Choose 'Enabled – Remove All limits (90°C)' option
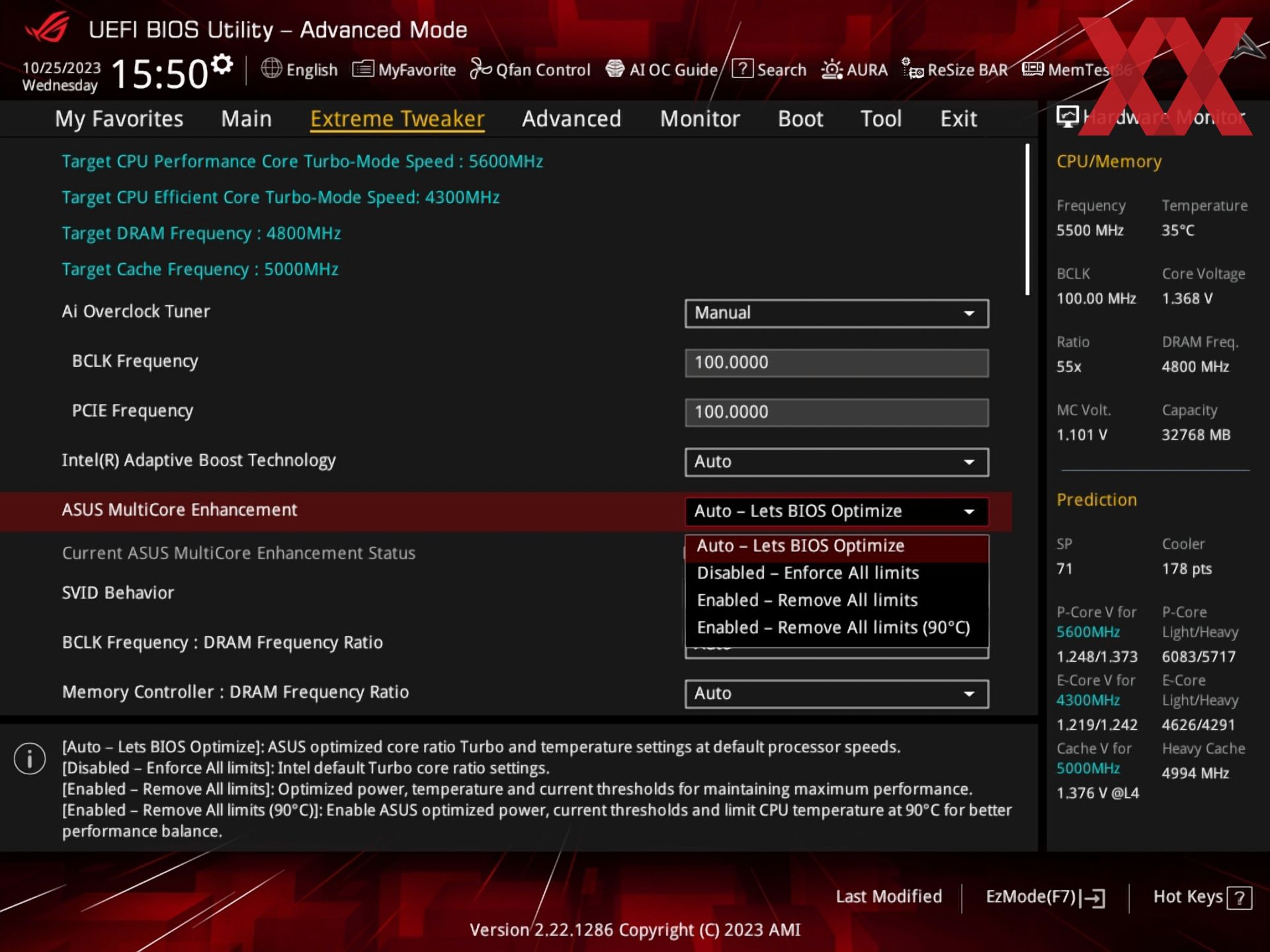 (837, 627)
